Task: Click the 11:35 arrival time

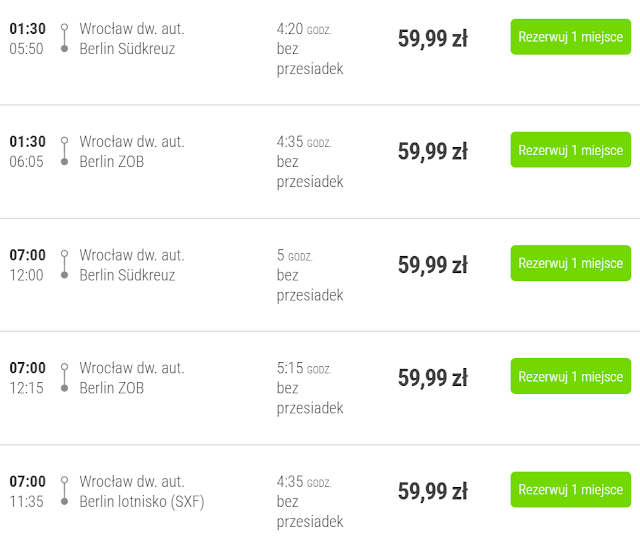Action: 26,501
